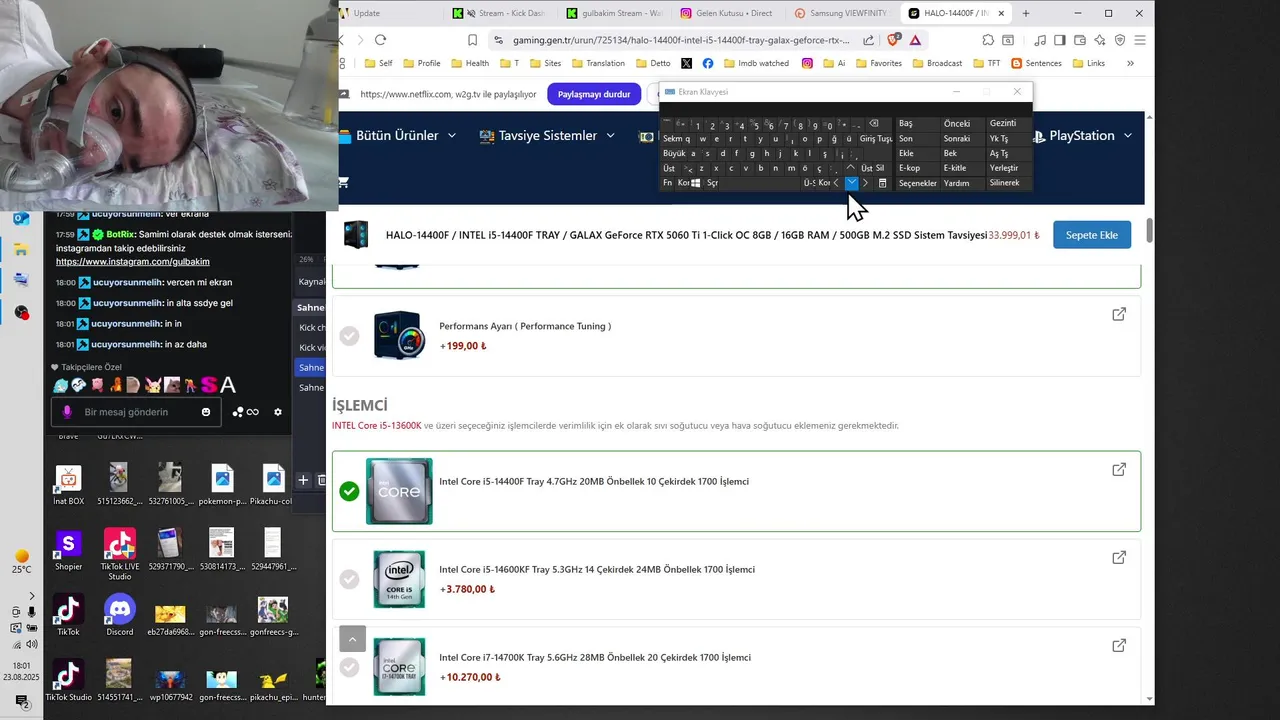Click the shopping cart icon on site

click(344, 183)
